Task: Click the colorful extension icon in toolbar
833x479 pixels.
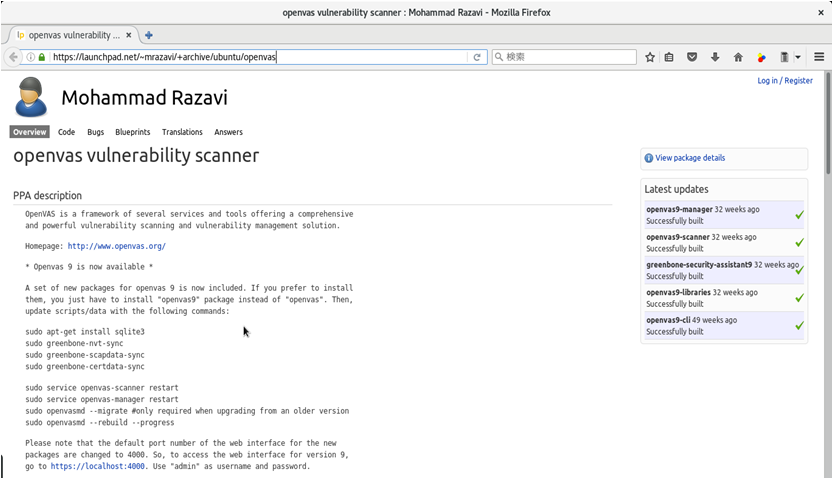Action: click(761, 57)
